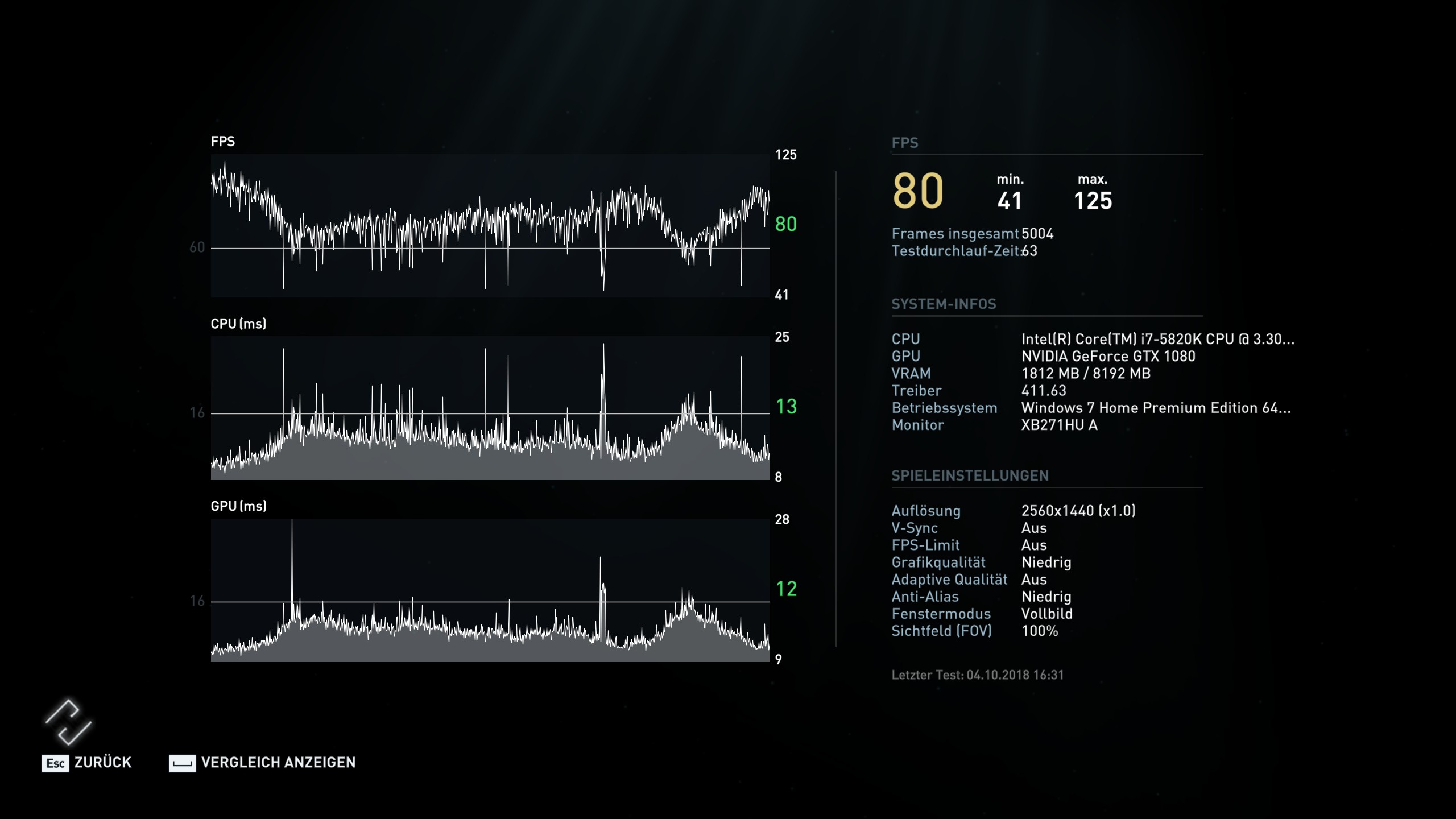Click the 9 bottom label of GPU graph
1456x819 pixels.
[779, 659]
